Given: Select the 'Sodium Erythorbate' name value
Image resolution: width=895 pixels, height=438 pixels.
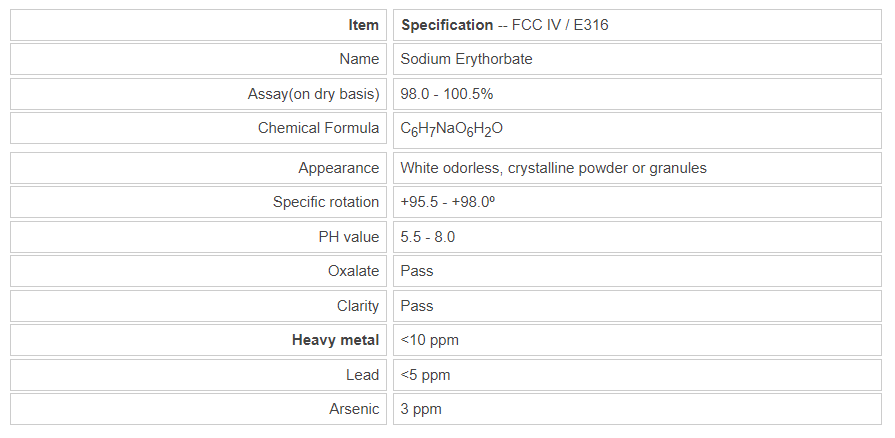Looking at the screenshot, I should point(466,59).
